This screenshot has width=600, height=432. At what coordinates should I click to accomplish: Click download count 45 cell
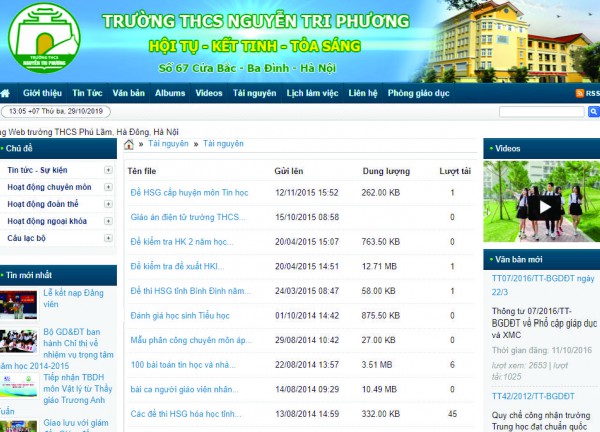tap(452, 414)
